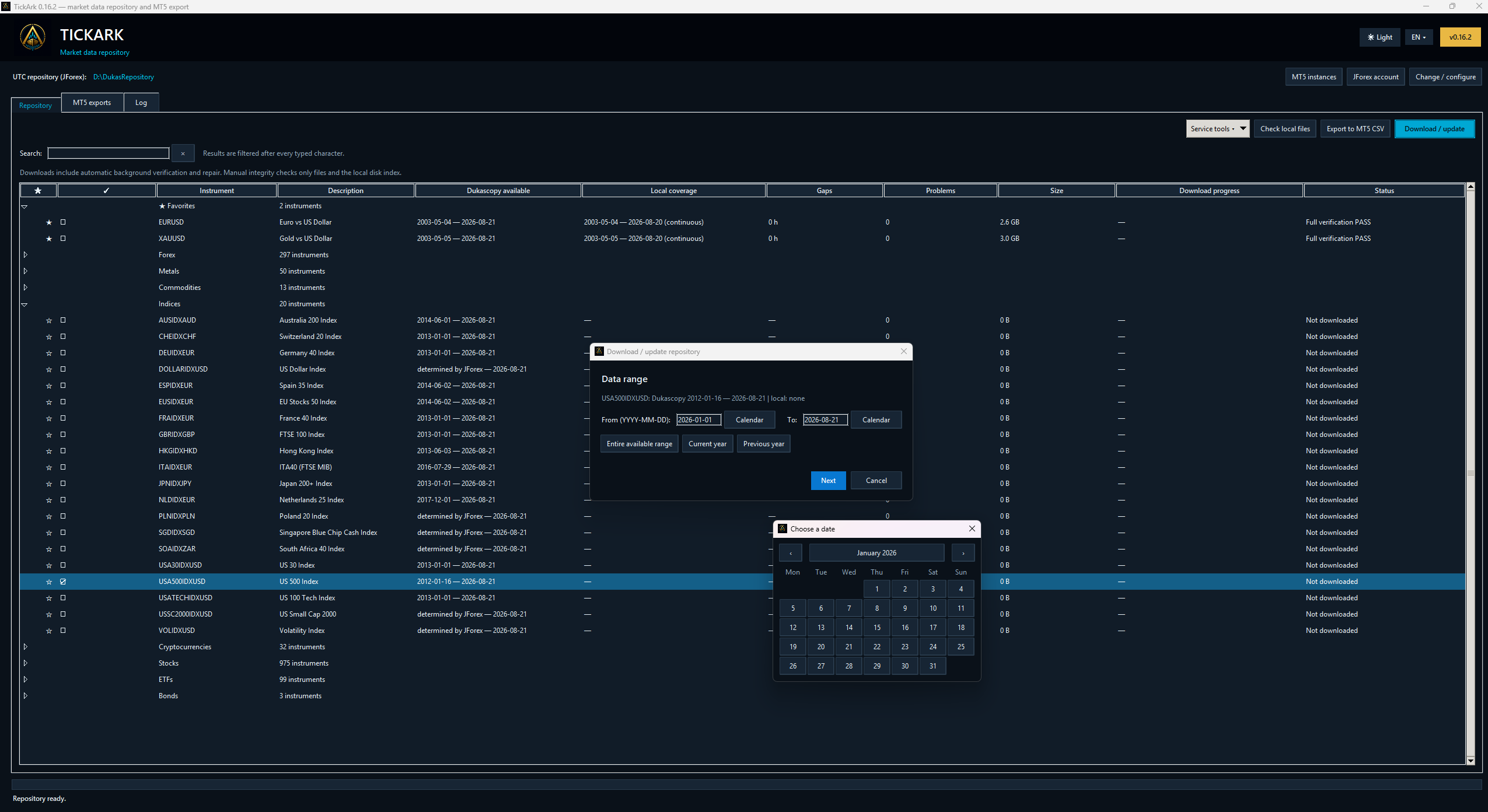This screenshot has height=812, width=1488.
Task: Expand the Cryptocurrencies group
Action: point(25,647)
